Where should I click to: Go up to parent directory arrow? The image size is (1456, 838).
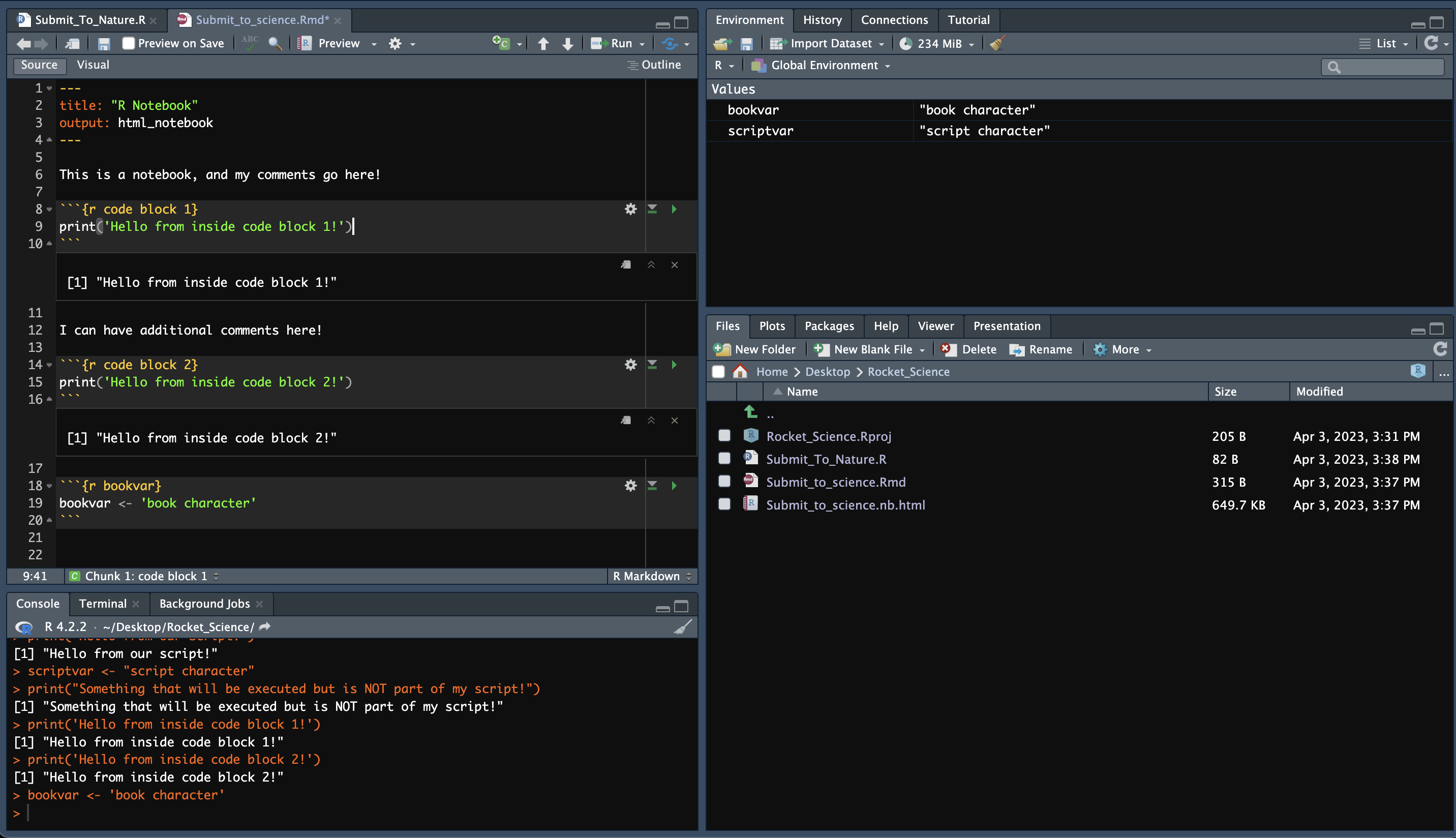pos(750,412)
